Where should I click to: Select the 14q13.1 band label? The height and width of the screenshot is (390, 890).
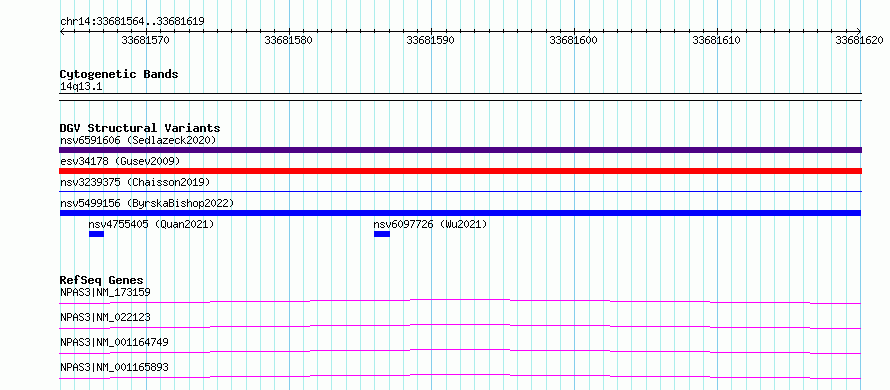click(81, 87)
